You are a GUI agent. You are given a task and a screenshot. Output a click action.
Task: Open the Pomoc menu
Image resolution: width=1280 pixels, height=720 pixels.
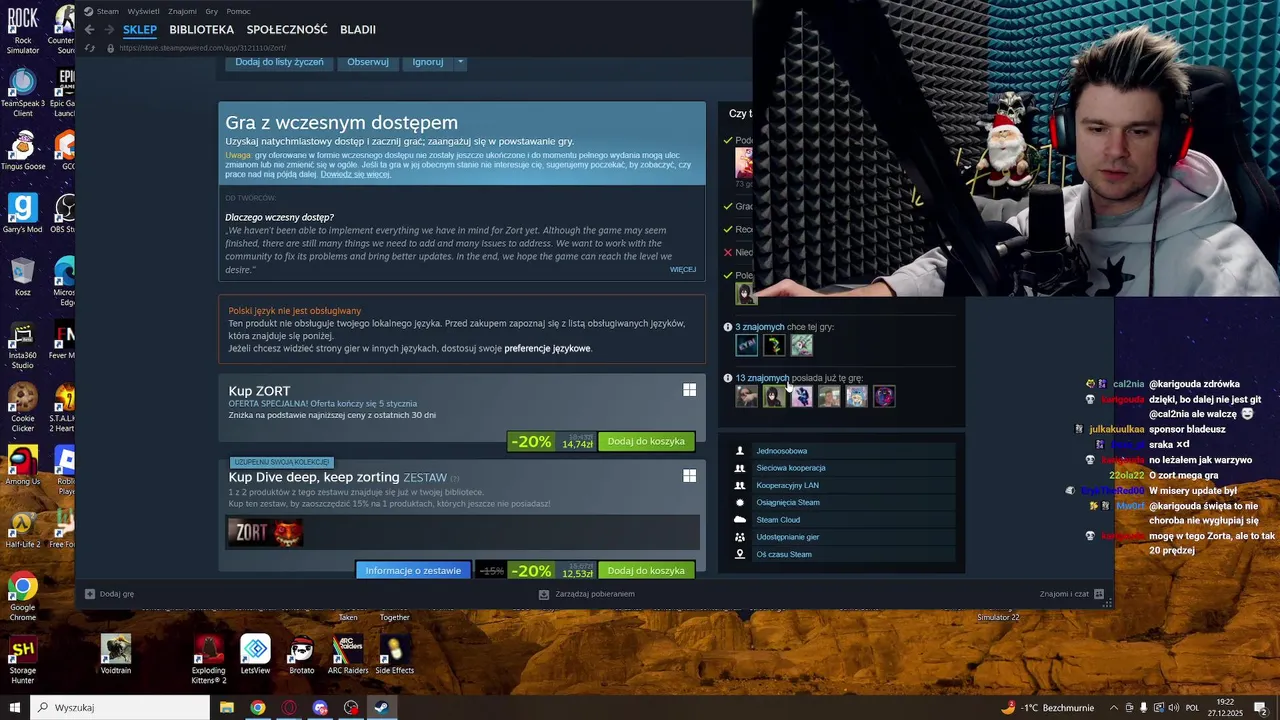(x=238, y=11)
